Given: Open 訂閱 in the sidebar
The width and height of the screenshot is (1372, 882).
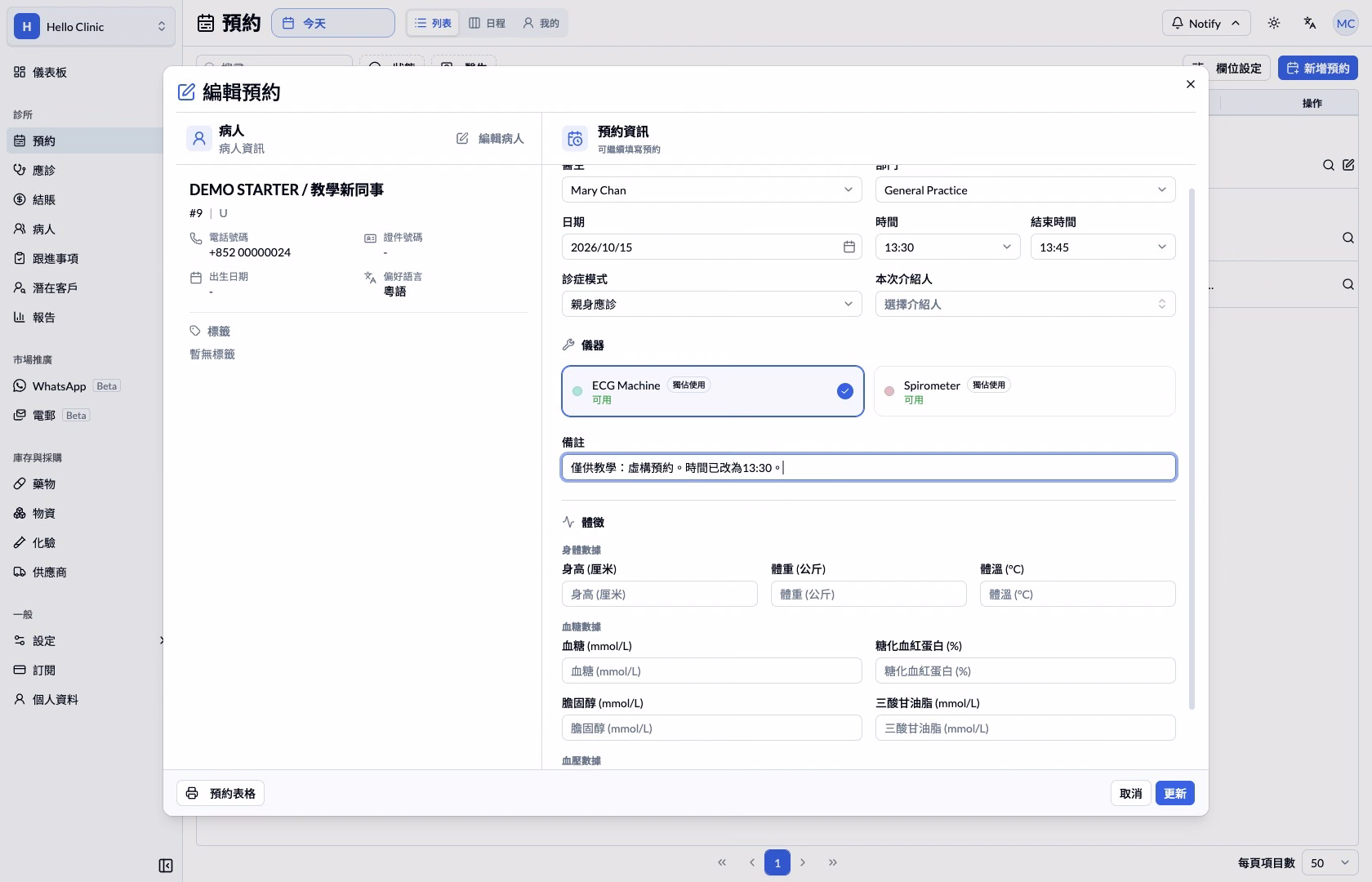Looking at the screenshot, I should (x=85, y=670).
